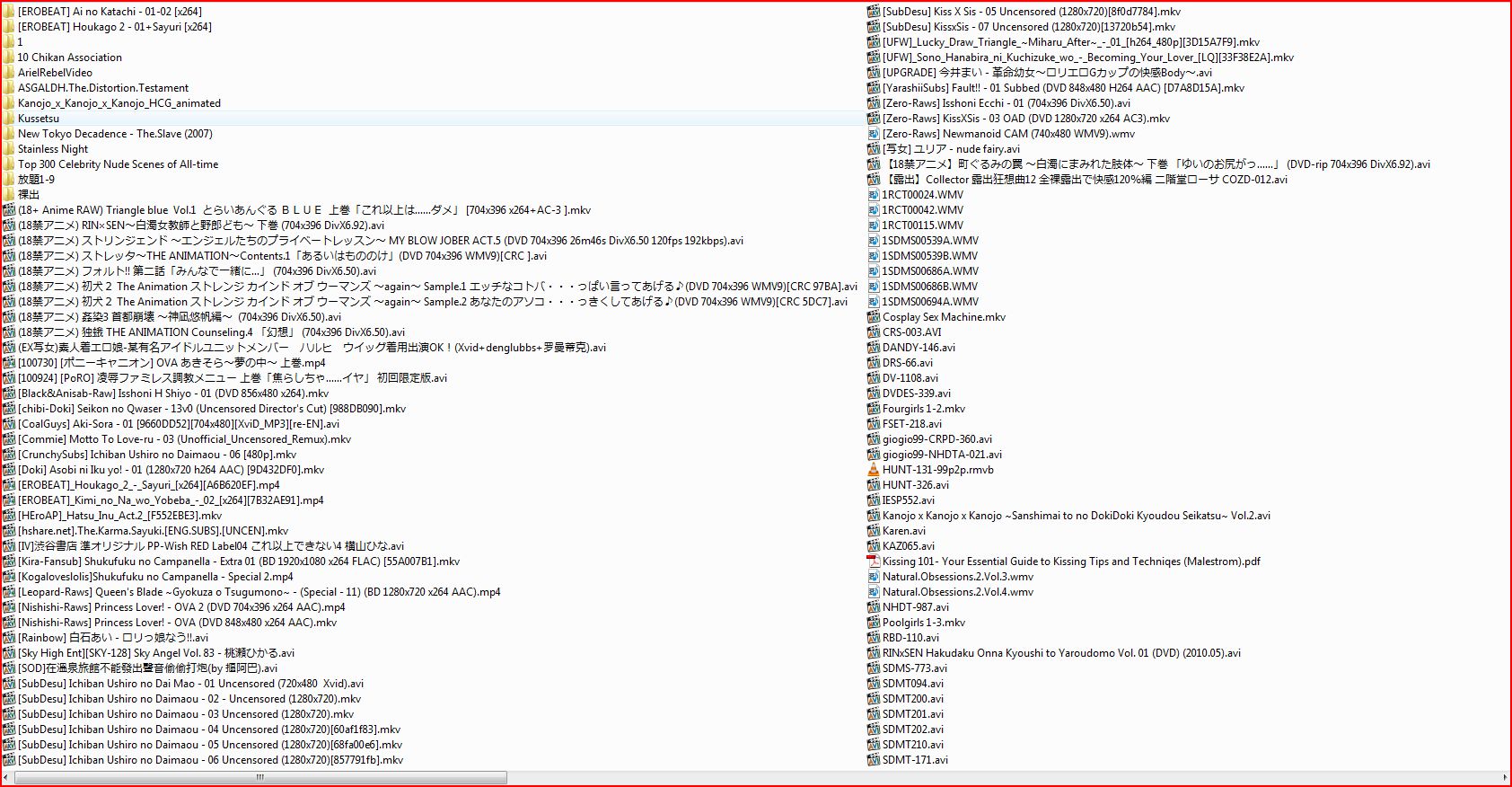Screen dimensions: 1512x787
Task: Click the folder icon of ASGALDH.The.Distortion.Testament
Action: (8, 87)
